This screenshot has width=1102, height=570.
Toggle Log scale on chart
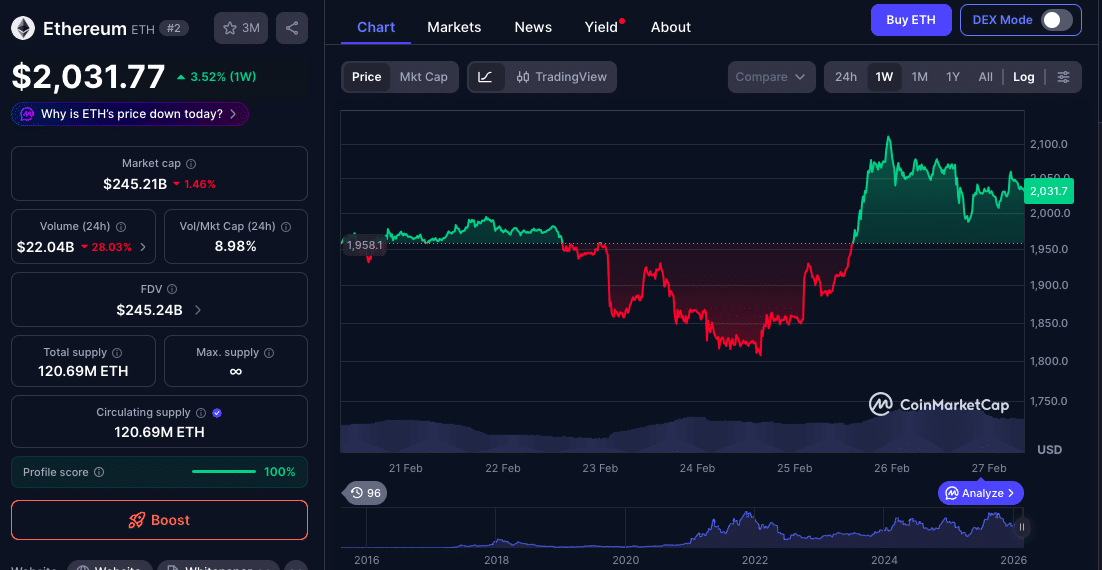tap(1023, 77)
